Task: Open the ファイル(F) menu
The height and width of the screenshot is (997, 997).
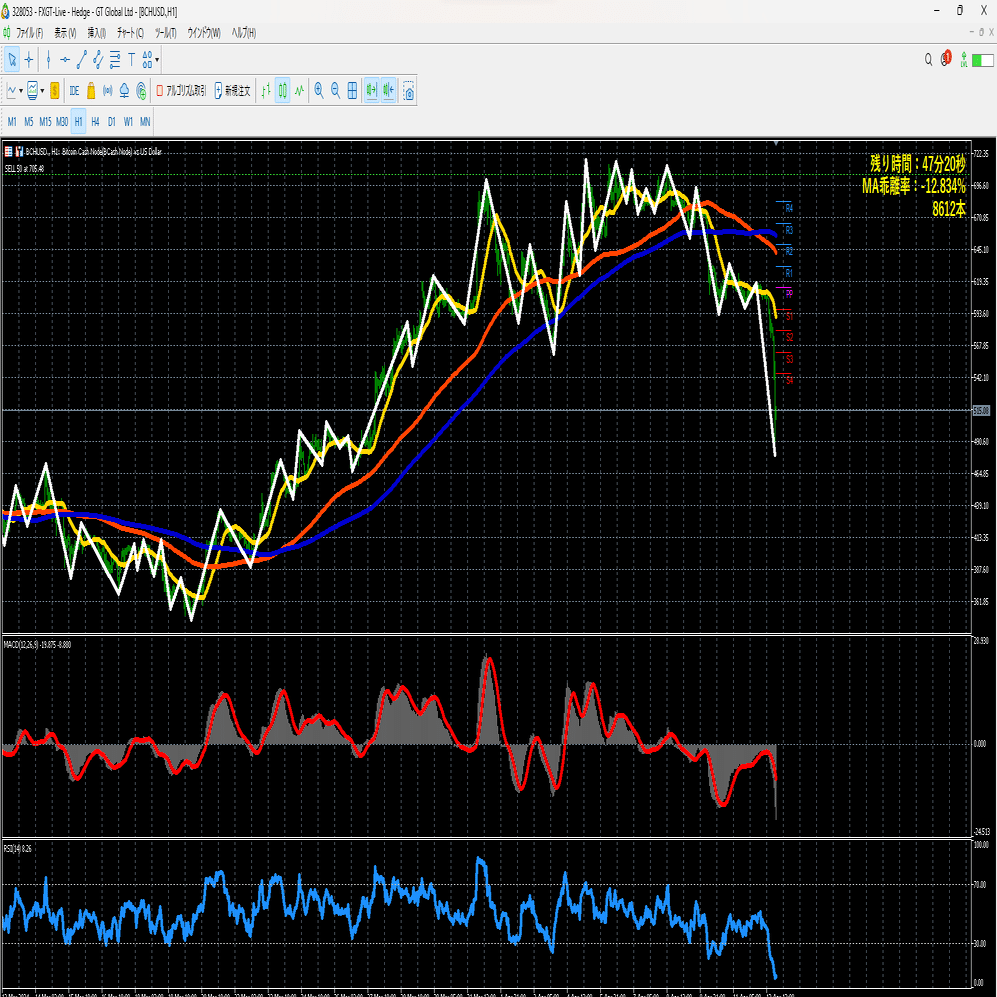Action: pos(29,33)
